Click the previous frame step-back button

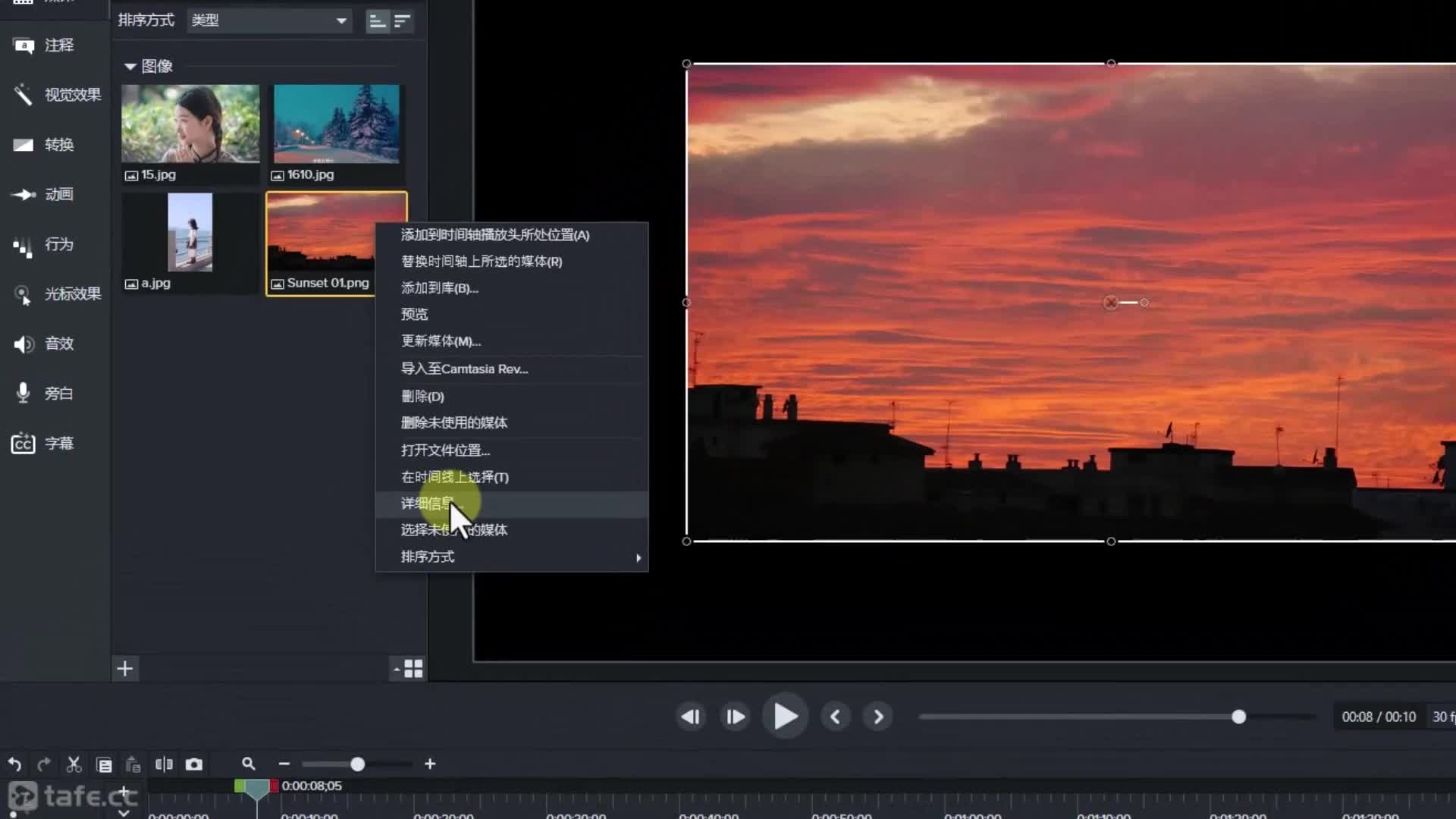click(x=691, y=717)
